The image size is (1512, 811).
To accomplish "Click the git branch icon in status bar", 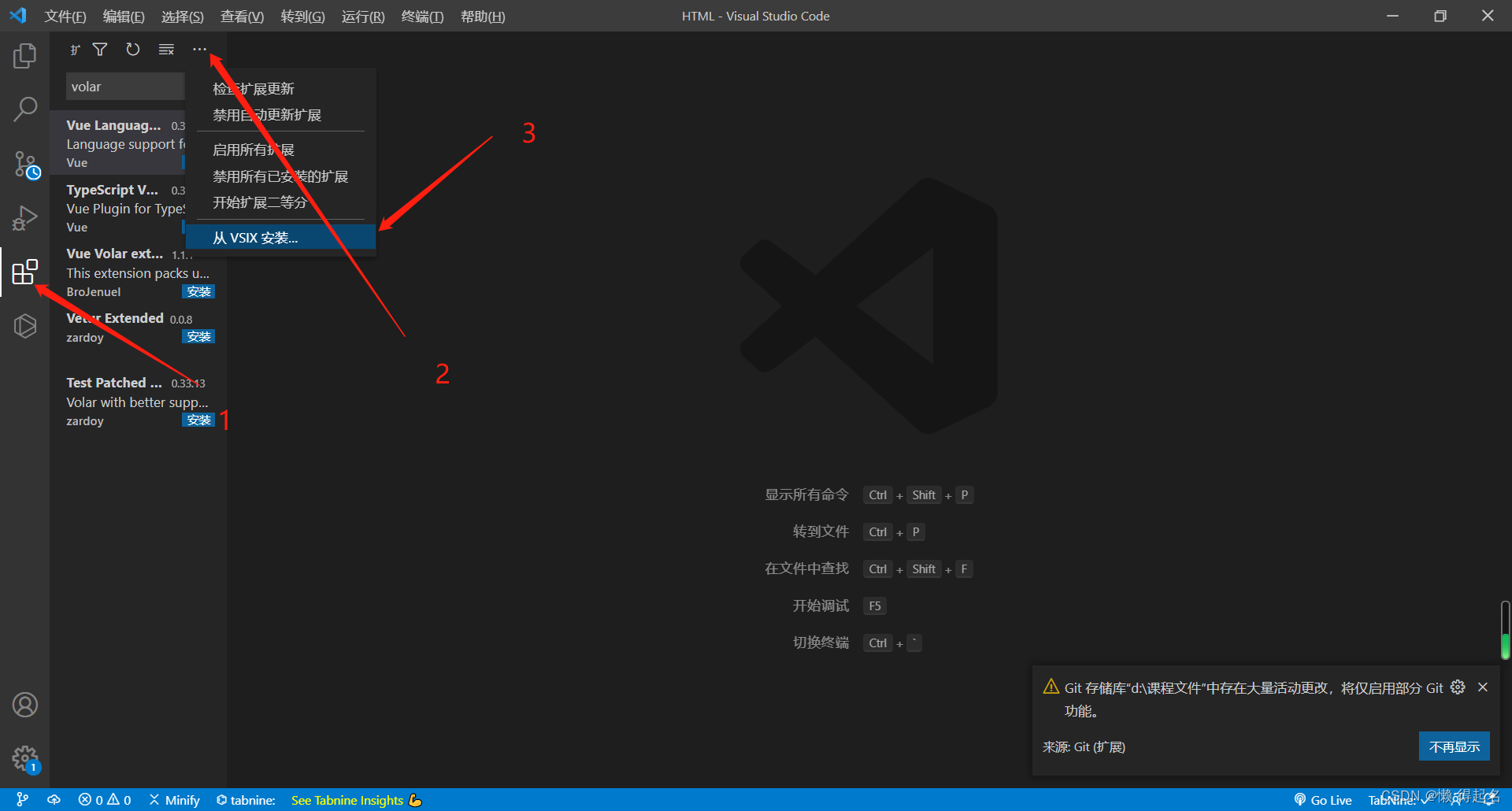I will coord(23,800).
